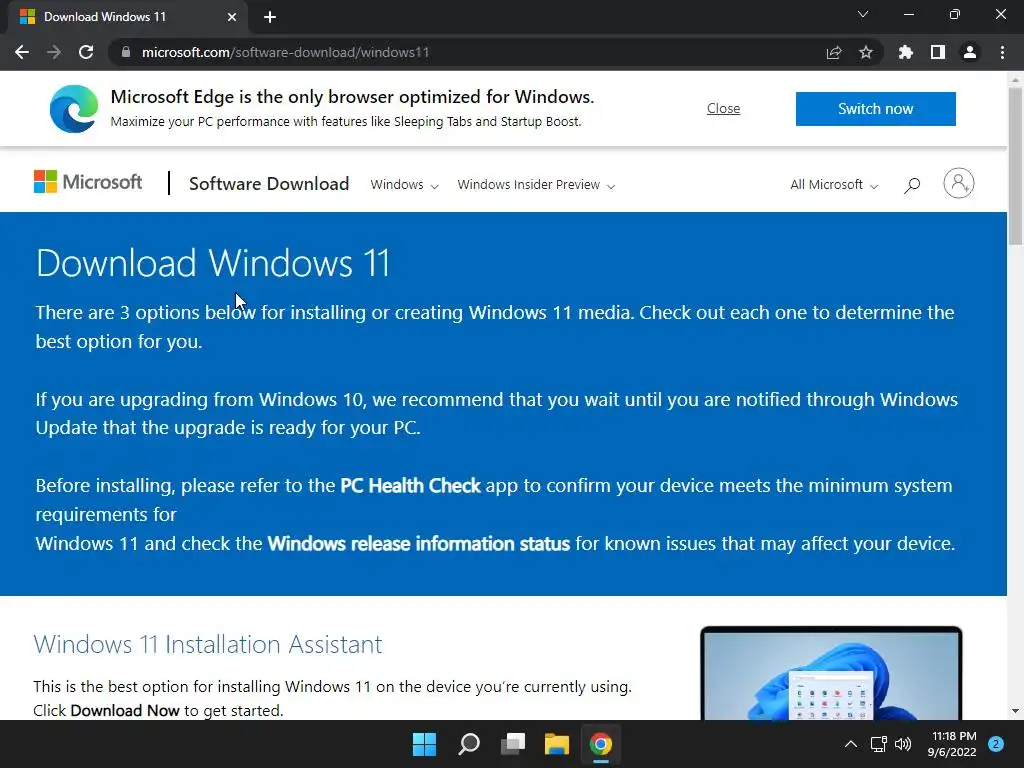Viewport: 1024px width, 768px height.
Task: Open File Explorer from the taskbar
Action: tap(557, 744)
